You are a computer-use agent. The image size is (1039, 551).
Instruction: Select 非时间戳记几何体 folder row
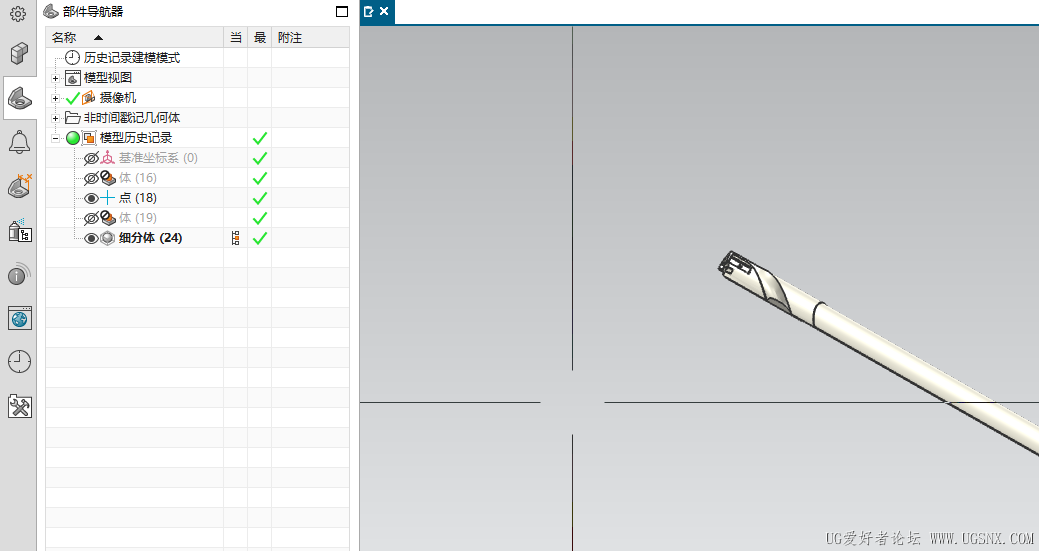pyautogui.click(x=132, y=117)
